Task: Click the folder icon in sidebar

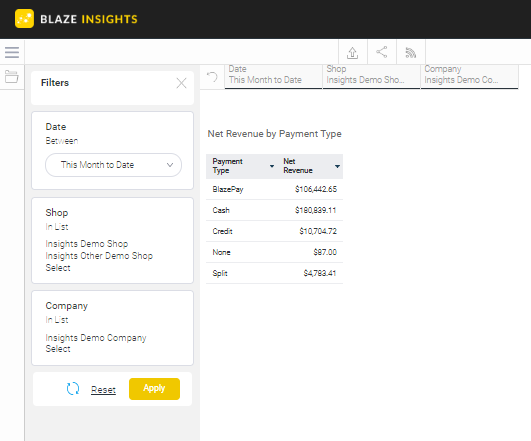Action: [x=12, y=77]
